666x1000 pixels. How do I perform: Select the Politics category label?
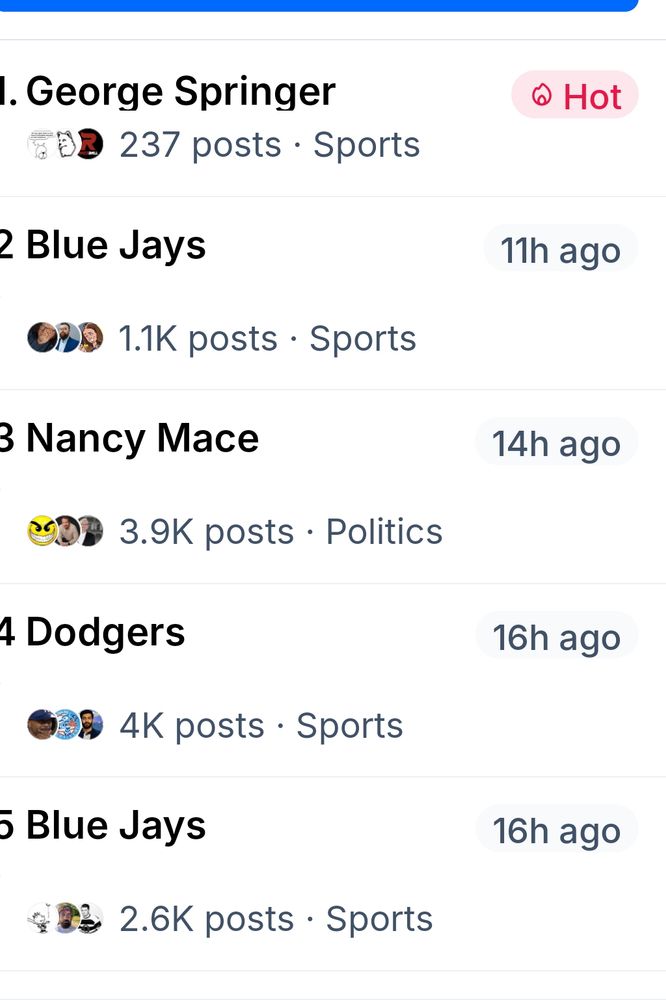tap(383, 531)
